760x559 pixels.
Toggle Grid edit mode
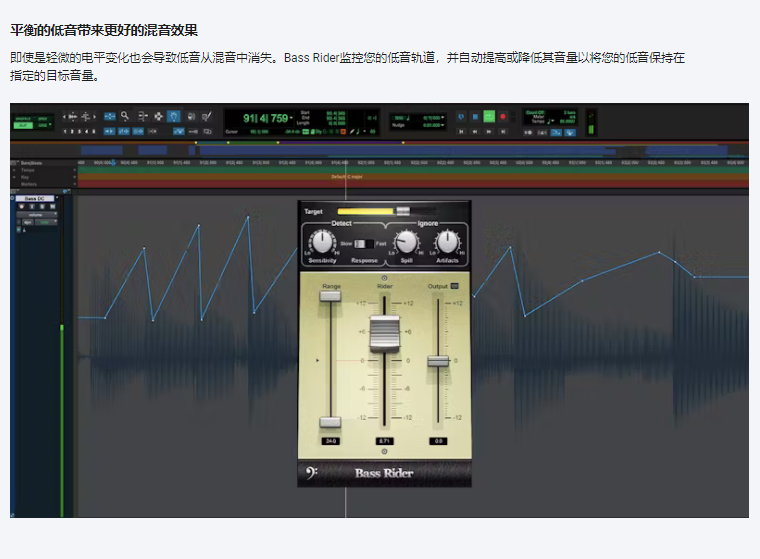tap(43, 126)
